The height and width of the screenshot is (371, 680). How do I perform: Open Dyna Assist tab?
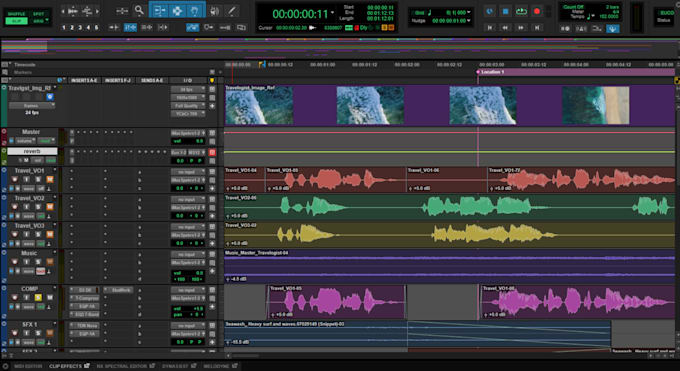[179, 366]
